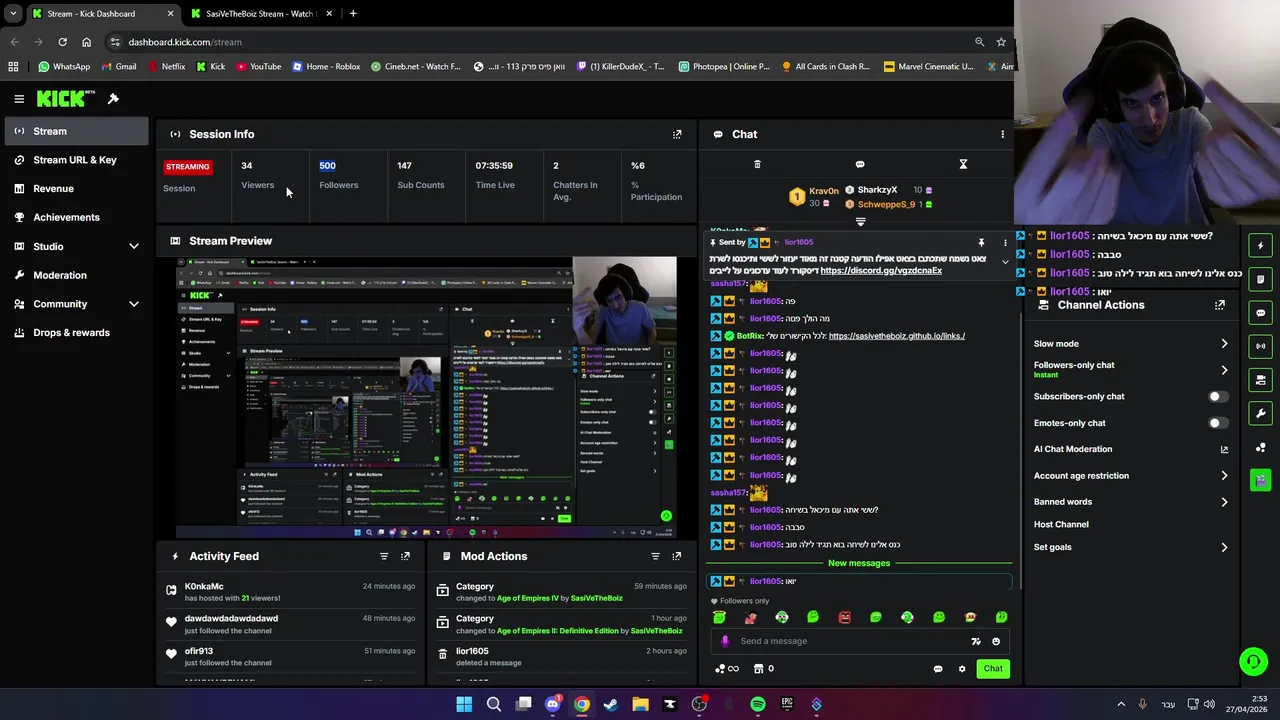Pop out the Channel Actions panel
Screen dimensions: 1280x720
pyautogui.click(x=1219, y=305)
